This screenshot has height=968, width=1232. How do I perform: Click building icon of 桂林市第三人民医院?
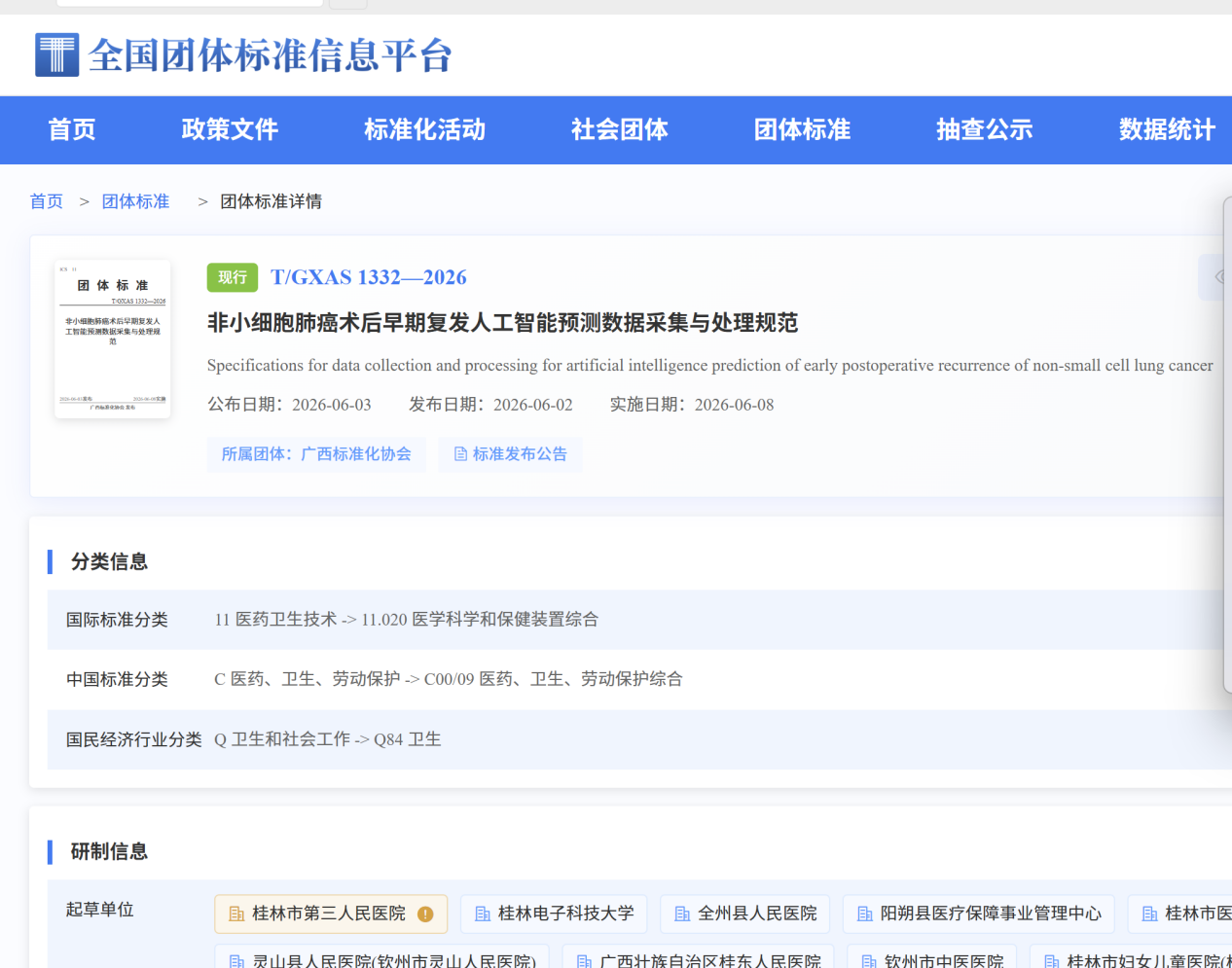tap(236, 914)
